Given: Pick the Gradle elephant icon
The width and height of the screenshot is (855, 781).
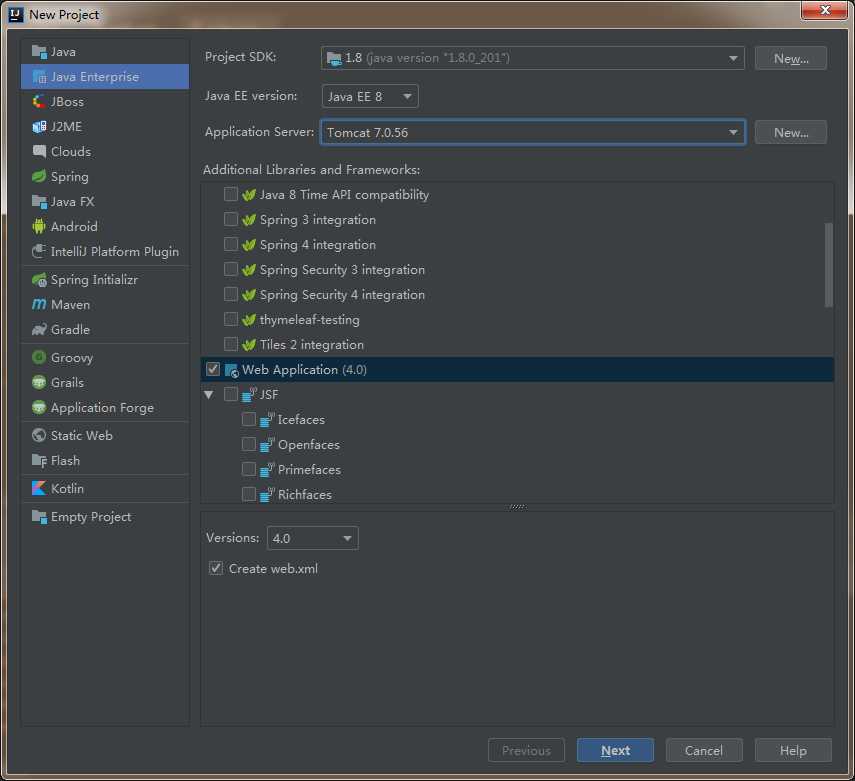Looking at the screenshot, I should (39, 329).
